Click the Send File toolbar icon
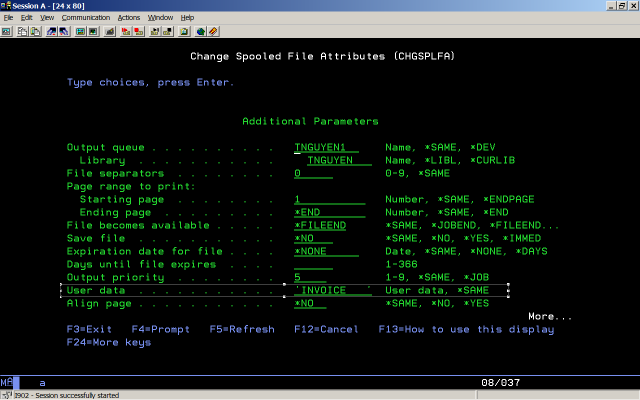Screen dimensions: 640x400 tap(52, 30)
